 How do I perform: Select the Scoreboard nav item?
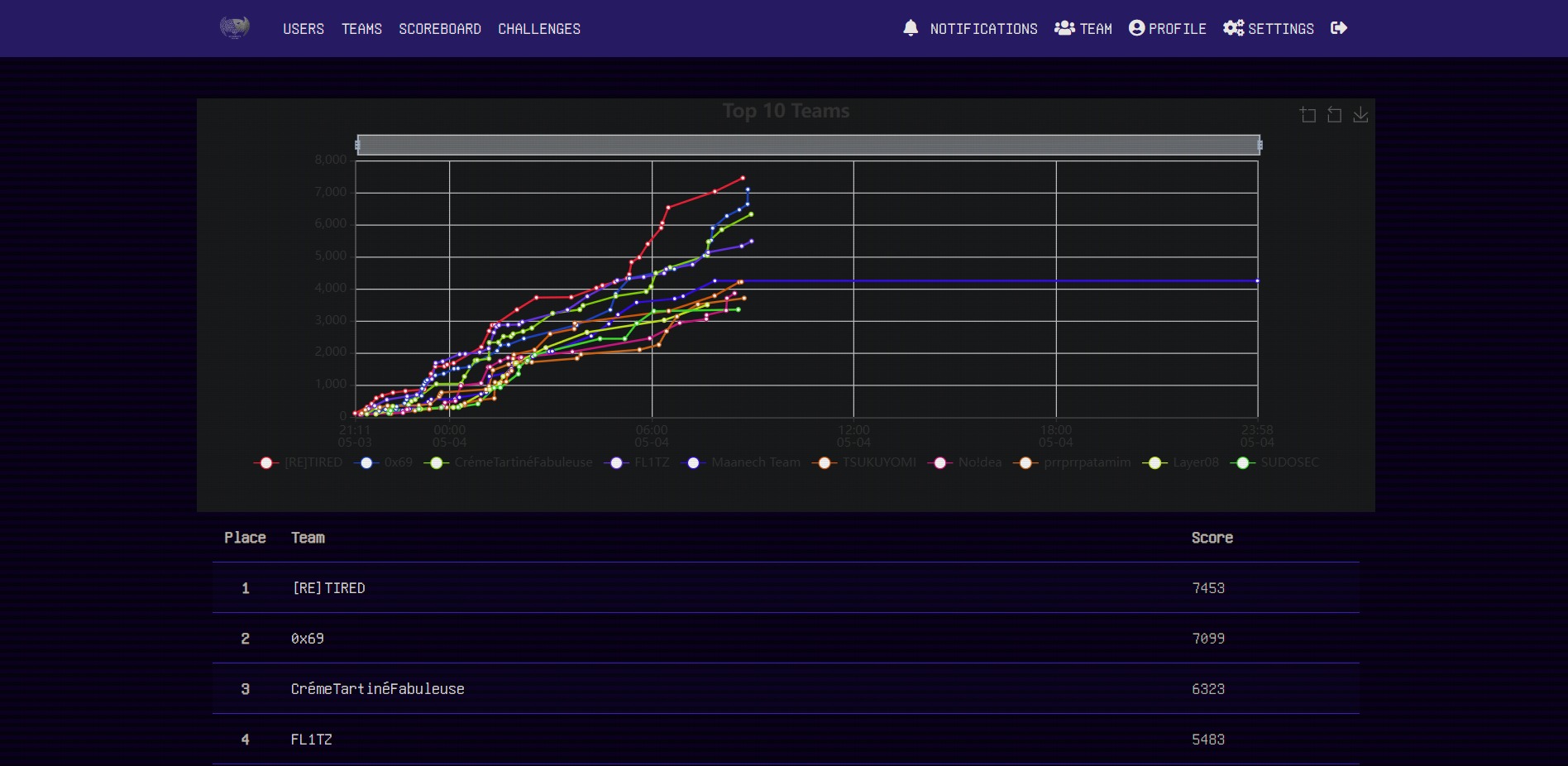click(440, 29)
